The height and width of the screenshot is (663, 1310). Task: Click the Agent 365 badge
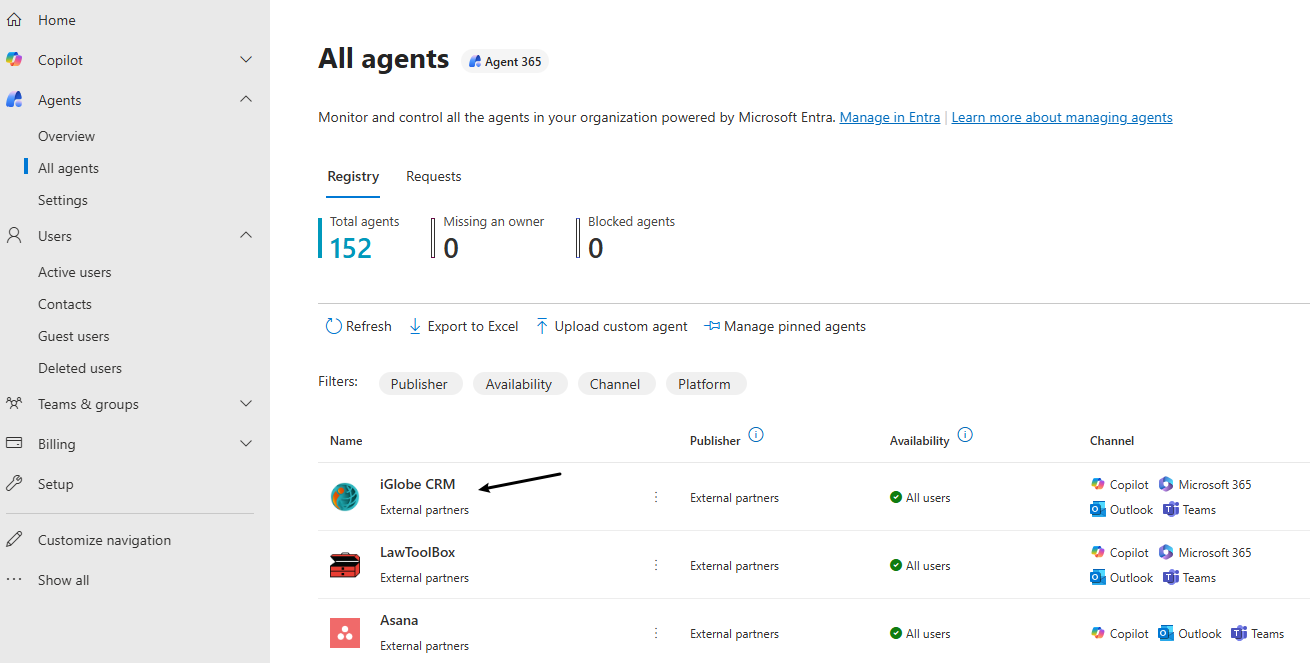pos(505,61)
